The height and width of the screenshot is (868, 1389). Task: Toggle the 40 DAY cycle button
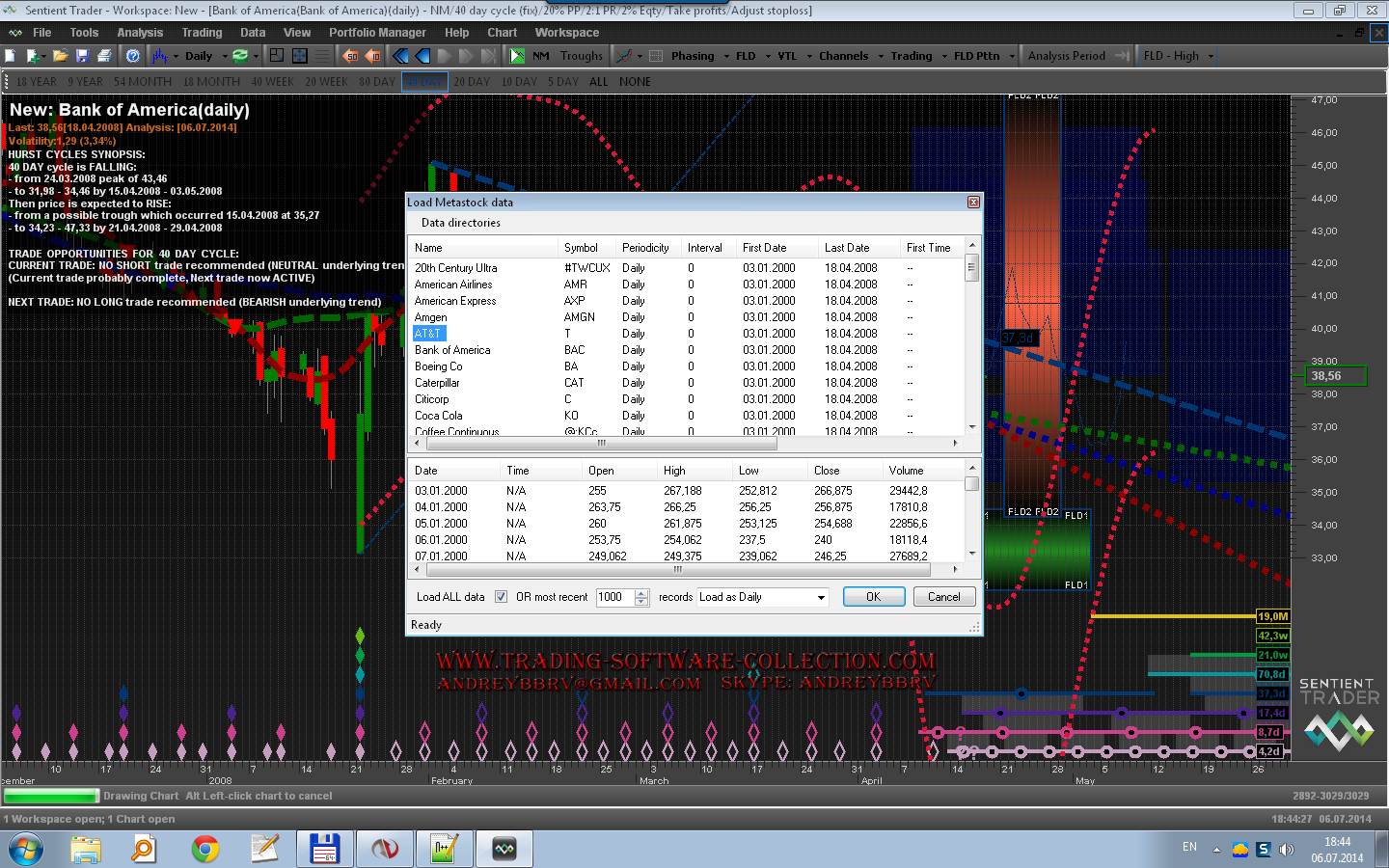coord(424,82)
